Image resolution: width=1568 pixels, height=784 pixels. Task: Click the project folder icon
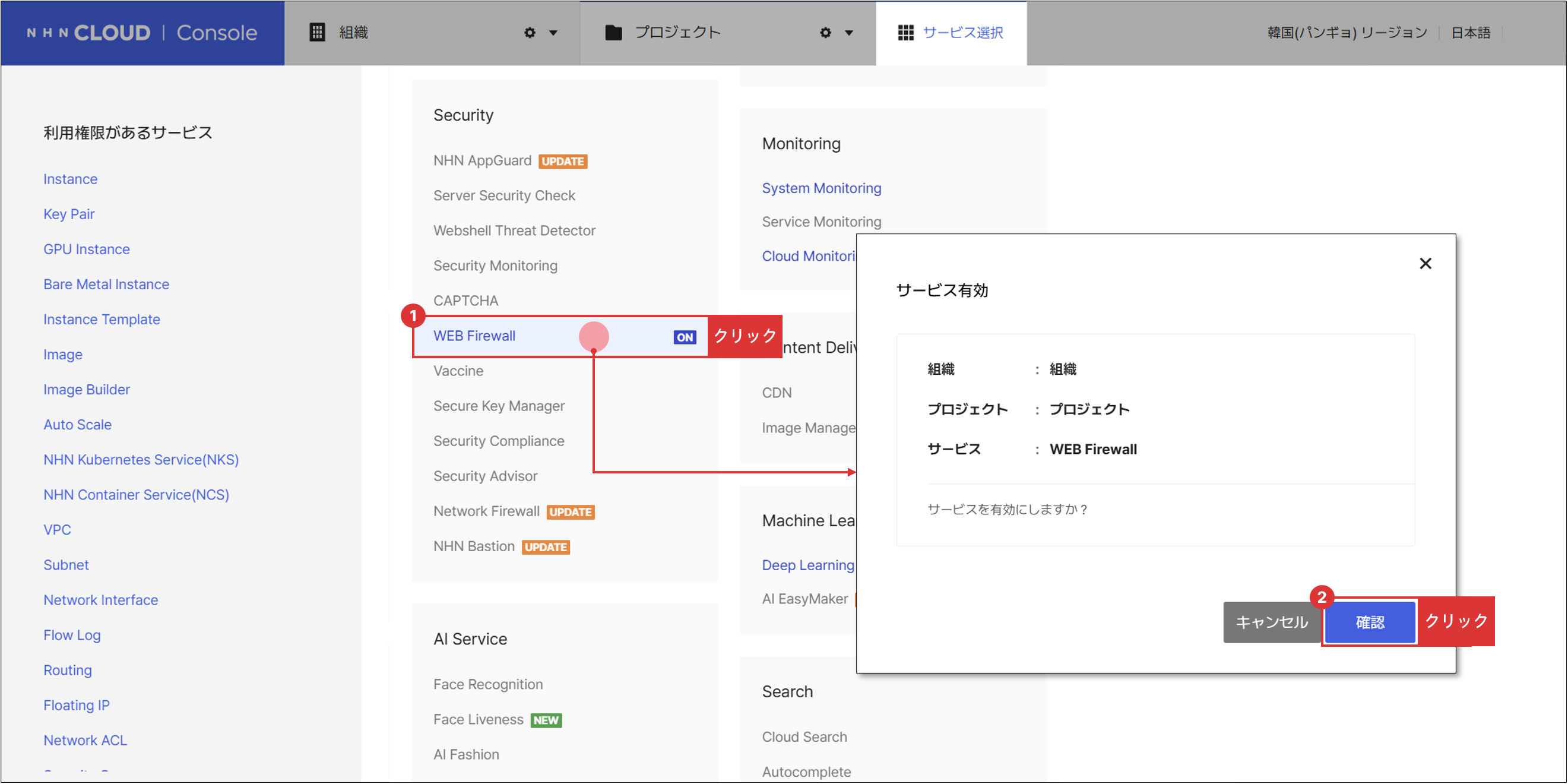coord(613,32)
